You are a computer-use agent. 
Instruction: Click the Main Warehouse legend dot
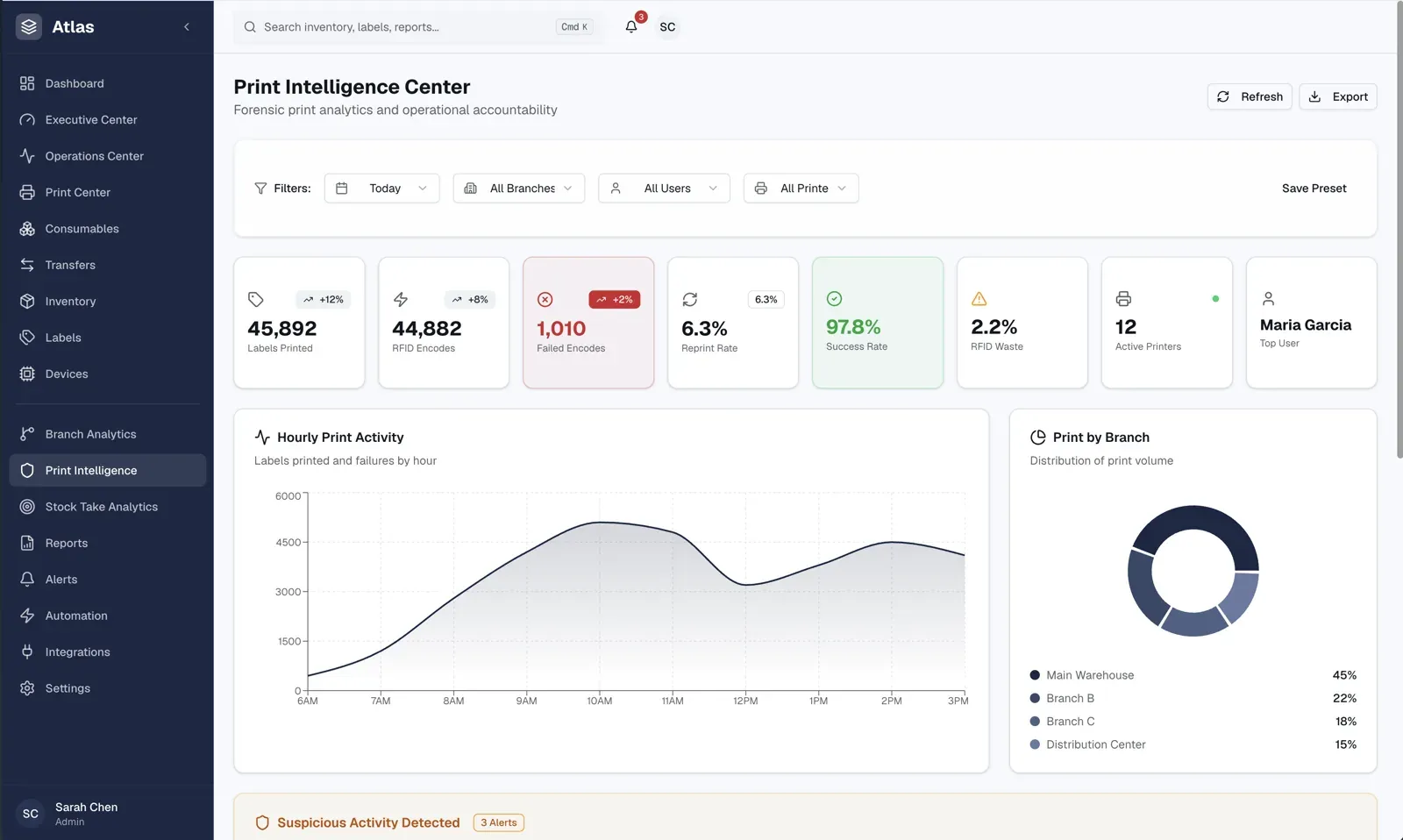(1035, 675)
